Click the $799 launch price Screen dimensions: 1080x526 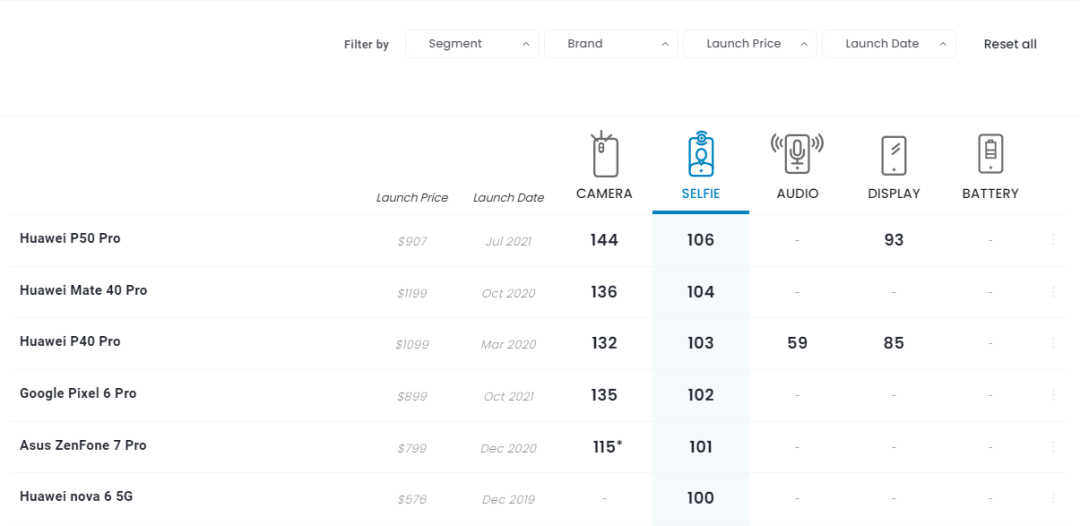click(x=412, y=448)
